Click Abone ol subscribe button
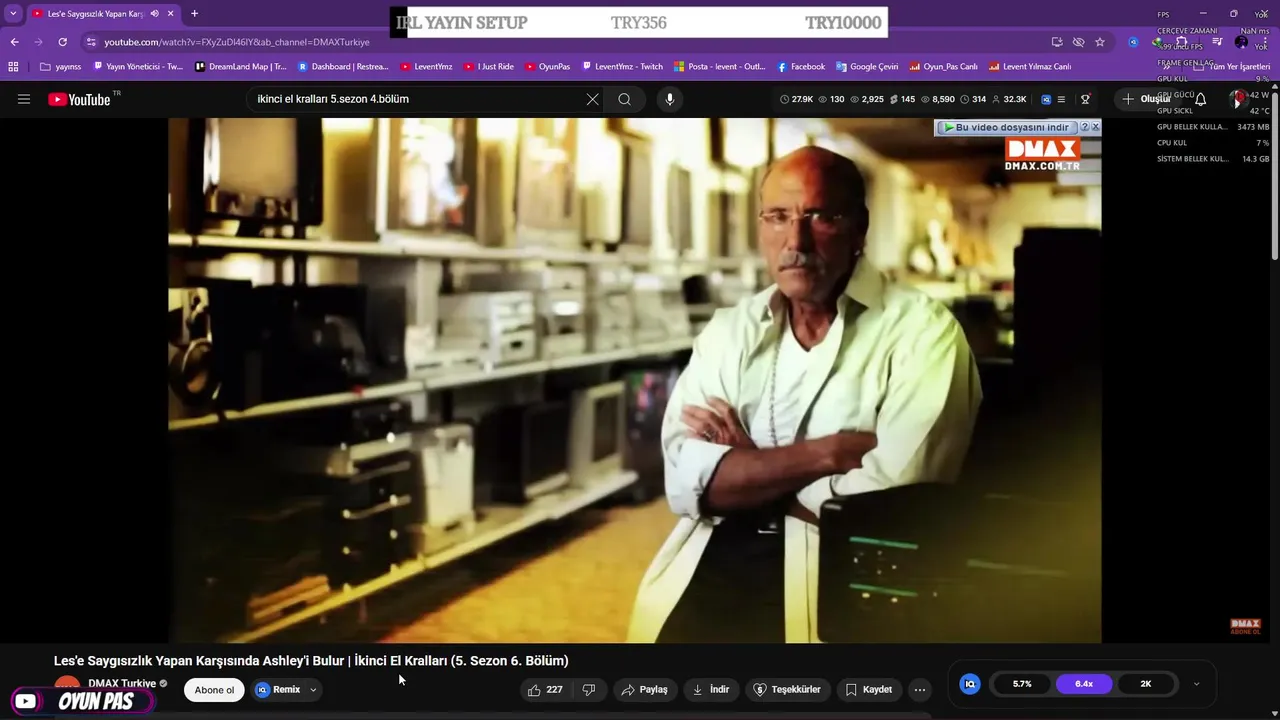Viewport: 1280px width, 720px height. pyautogui.click(x=214, y=689)
